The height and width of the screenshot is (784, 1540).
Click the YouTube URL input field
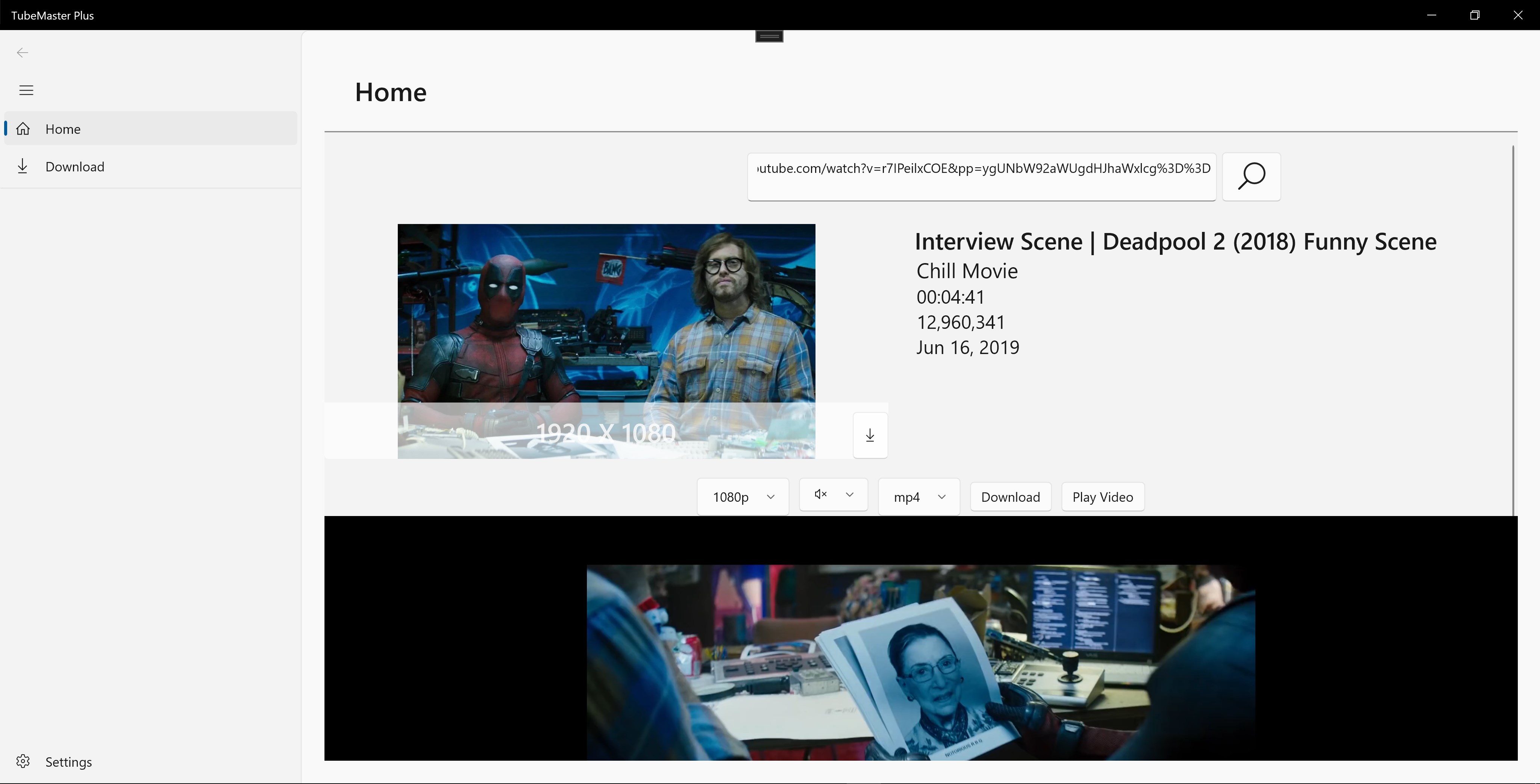[982, 177]
